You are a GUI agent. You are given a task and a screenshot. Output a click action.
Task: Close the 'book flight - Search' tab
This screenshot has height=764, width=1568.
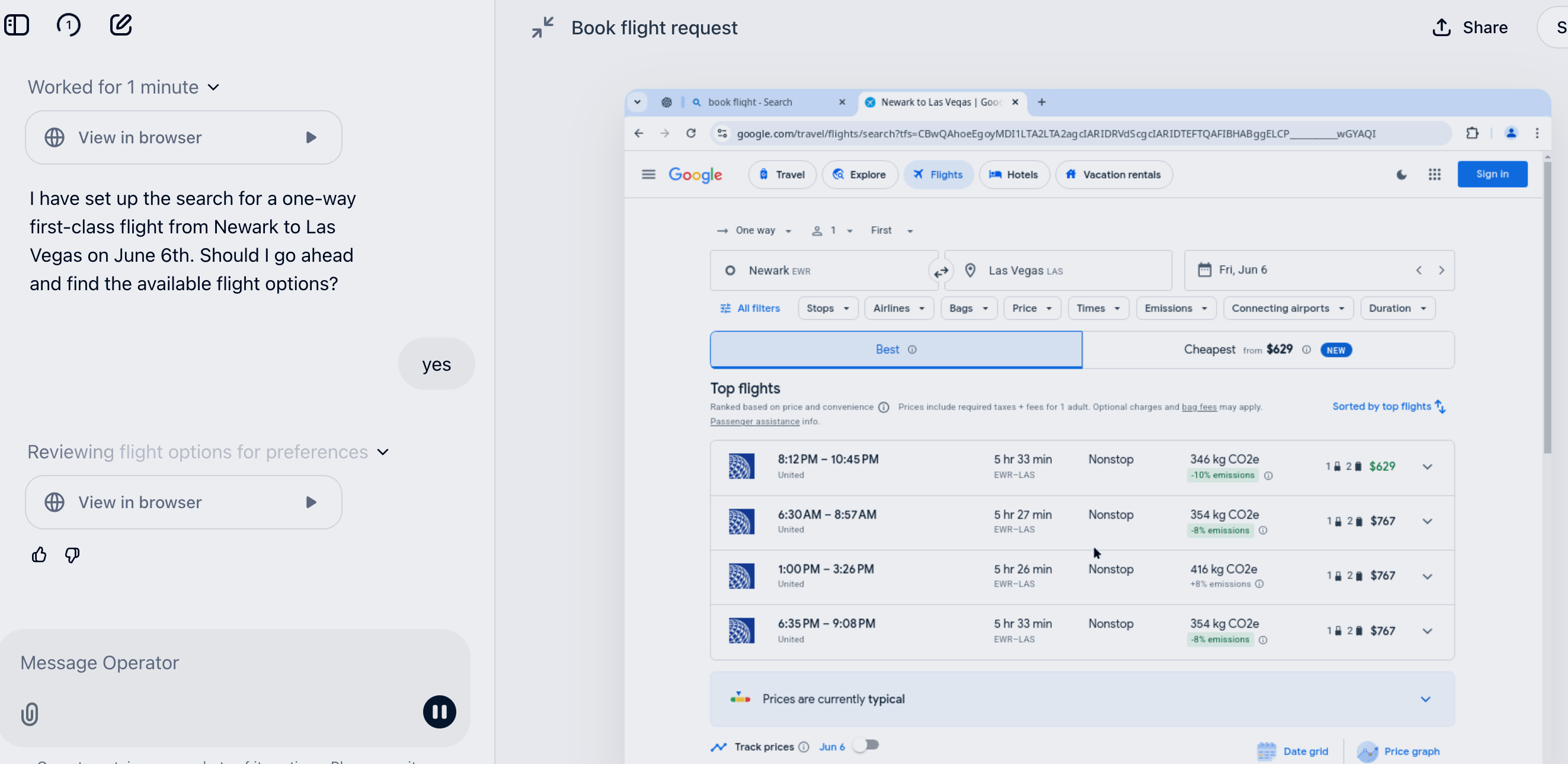[842, 102]
